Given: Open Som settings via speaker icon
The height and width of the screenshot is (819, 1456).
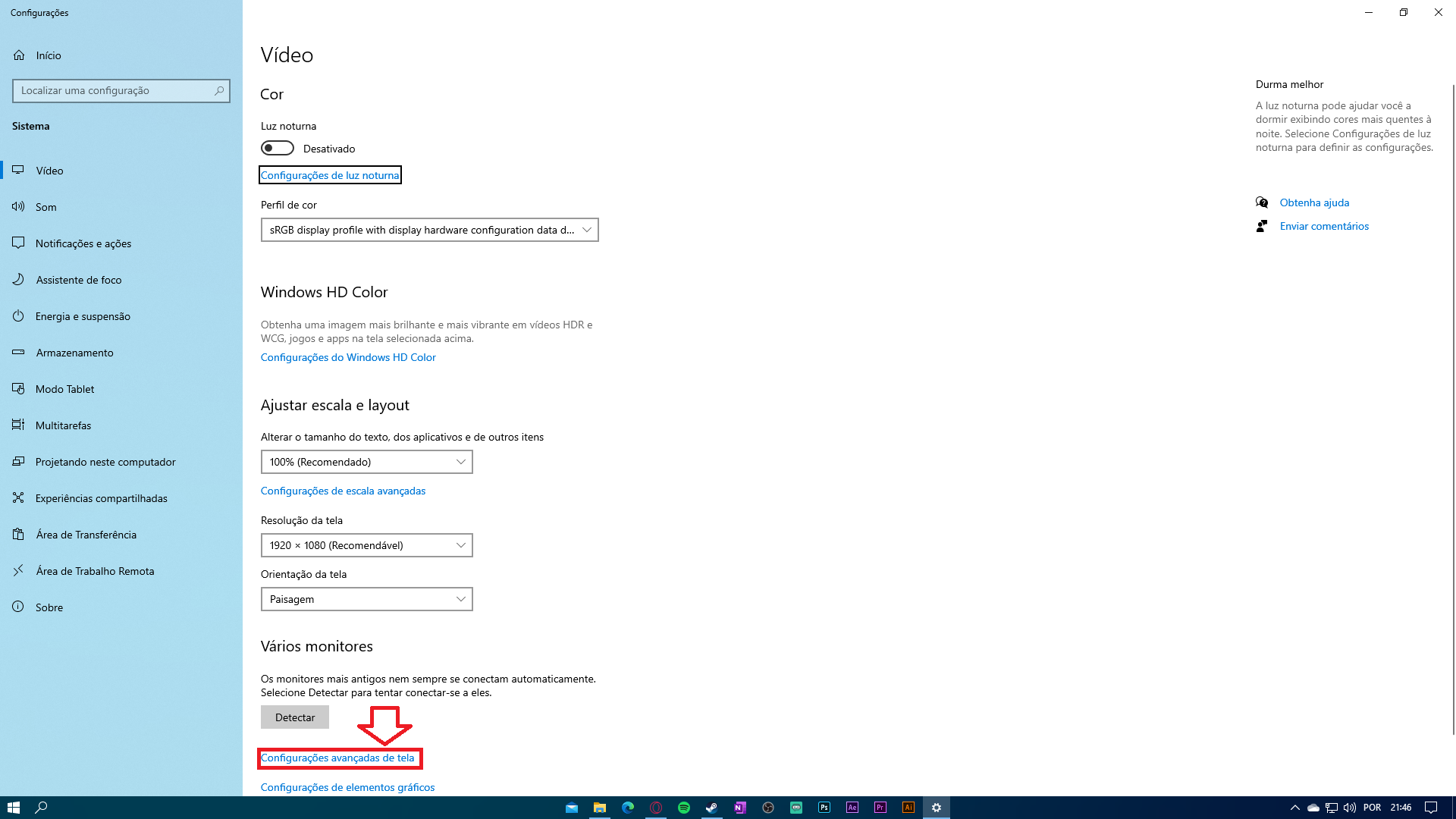Looking at the screenshot, I should (18, 207).
